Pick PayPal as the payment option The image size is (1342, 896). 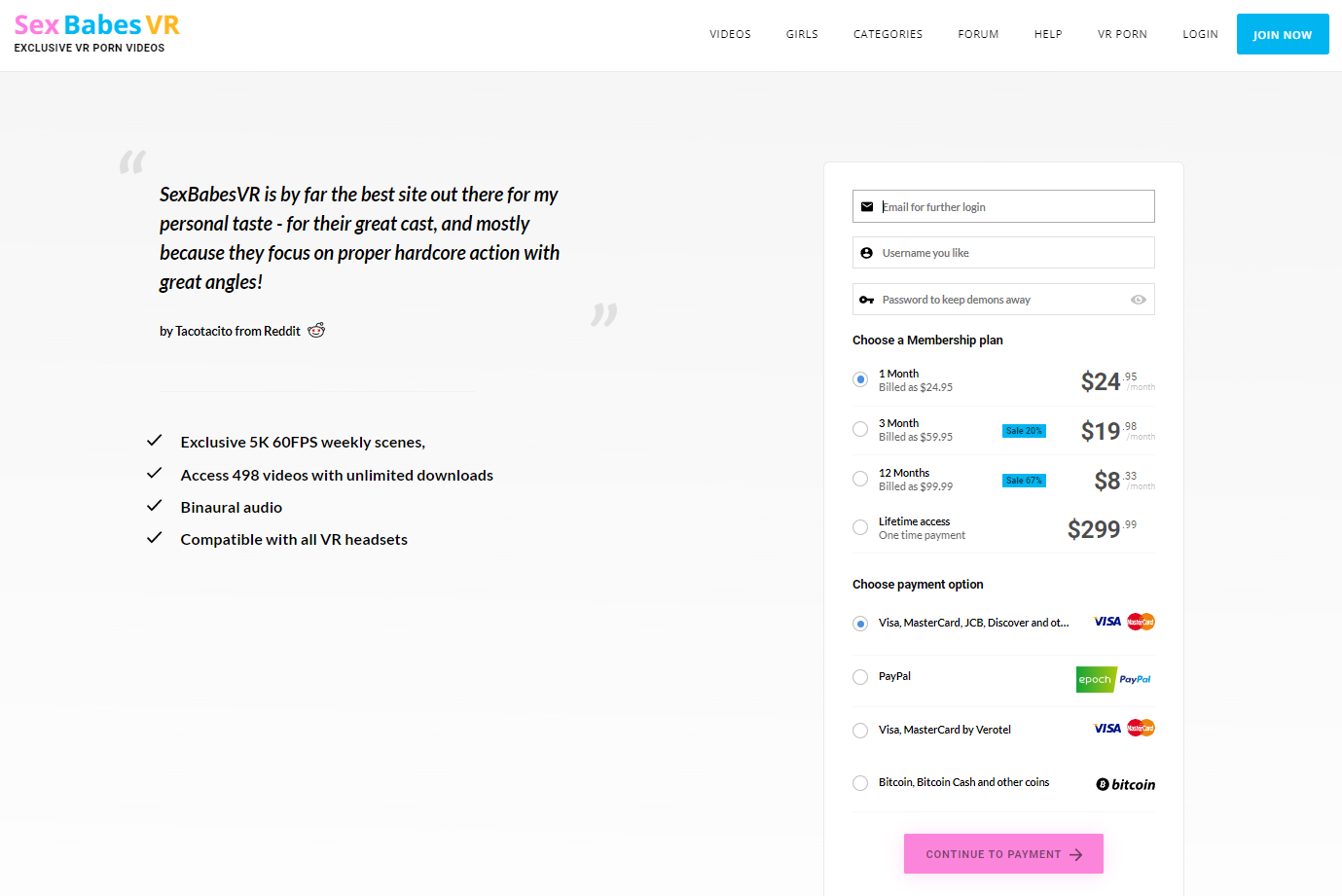(860, 677)
